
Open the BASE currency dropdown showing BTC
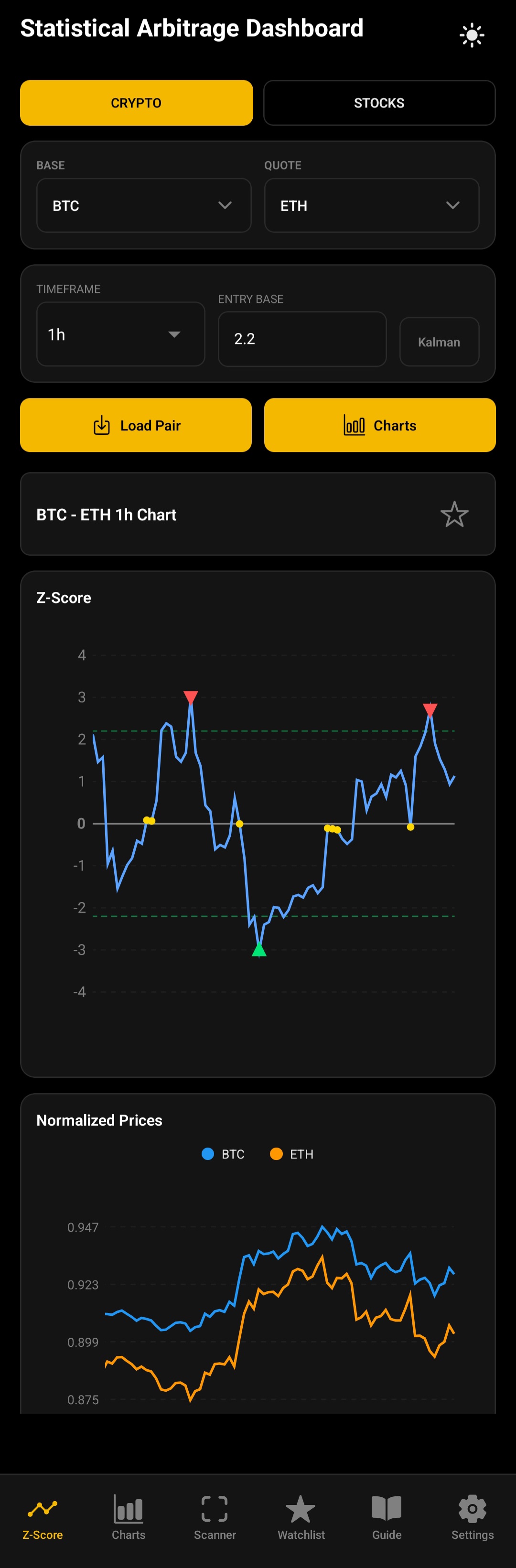click(144, 205)
